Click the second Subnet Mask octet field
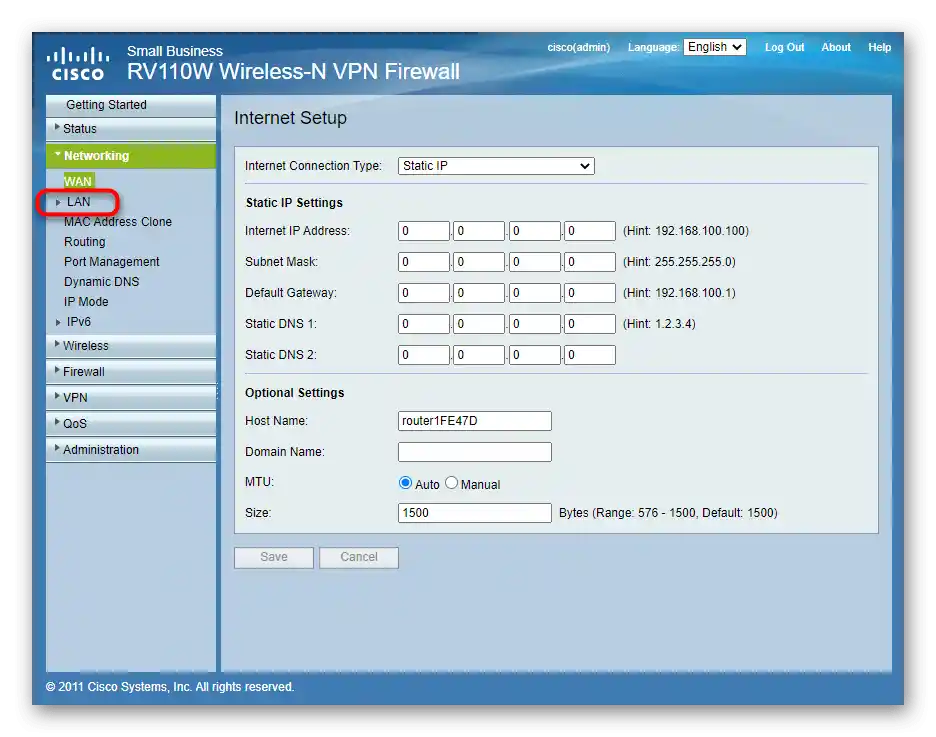The width and height of the screenshot is (936, 737). tap(479, 262)
